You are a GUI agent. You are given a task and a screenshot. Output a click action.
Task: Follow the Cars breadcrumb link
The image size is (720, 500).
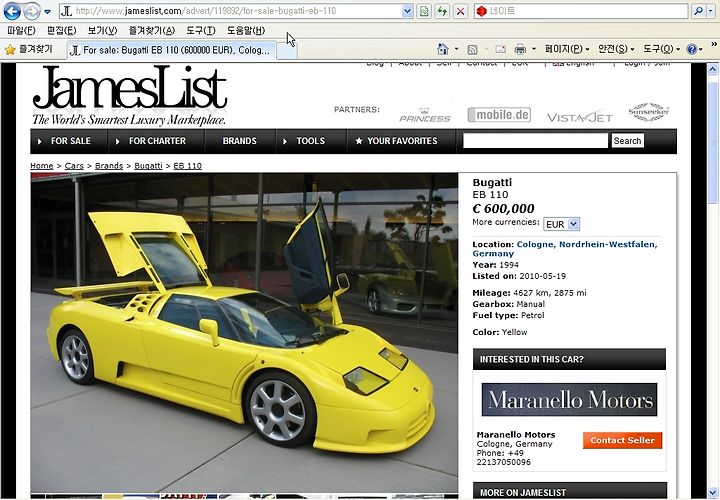coord(74,166)
